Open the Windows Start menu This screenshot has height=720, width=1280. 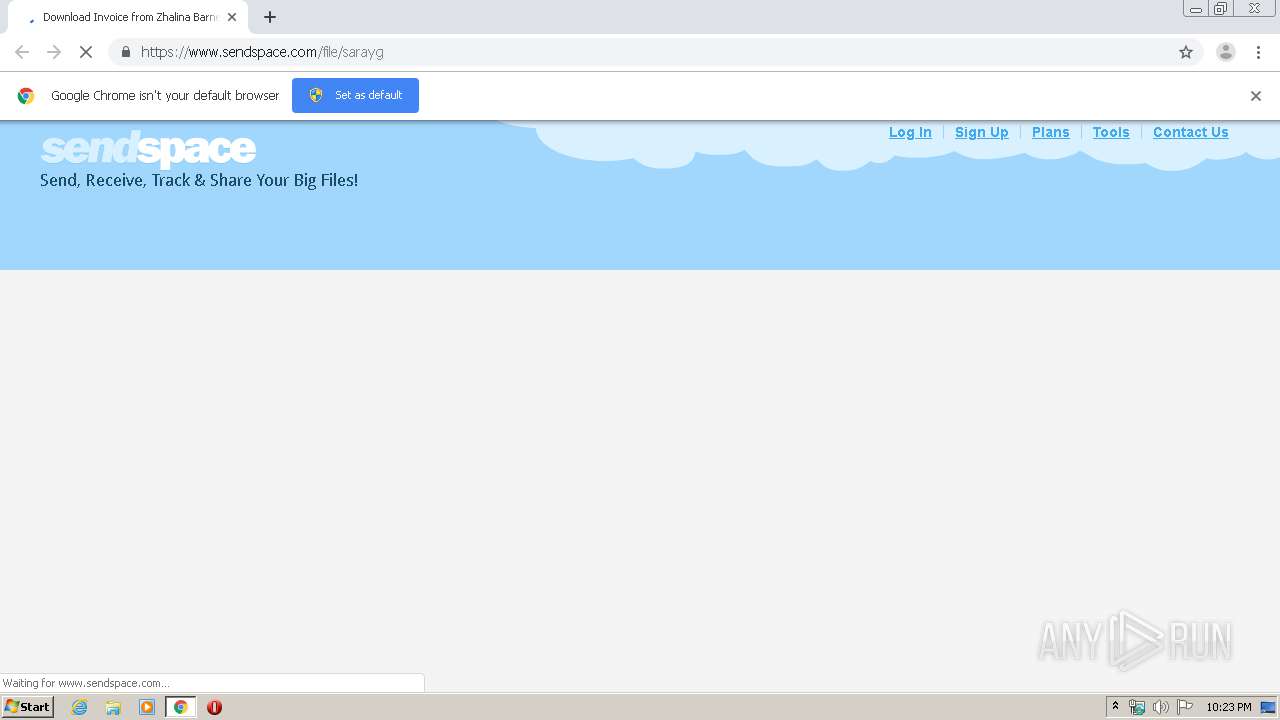[28, 707]
